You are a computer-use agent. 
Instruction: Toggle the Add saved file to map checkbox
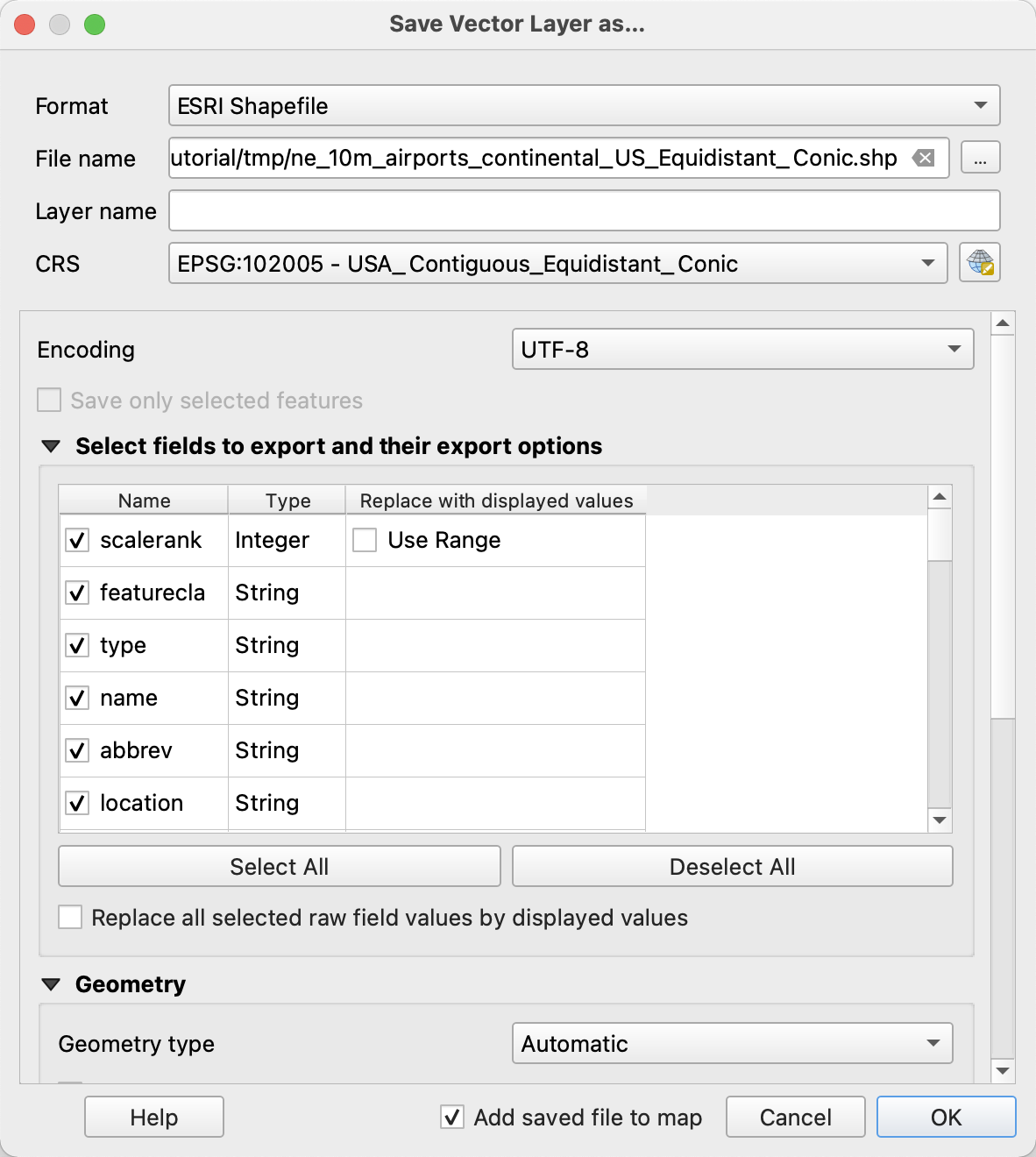452,1117
